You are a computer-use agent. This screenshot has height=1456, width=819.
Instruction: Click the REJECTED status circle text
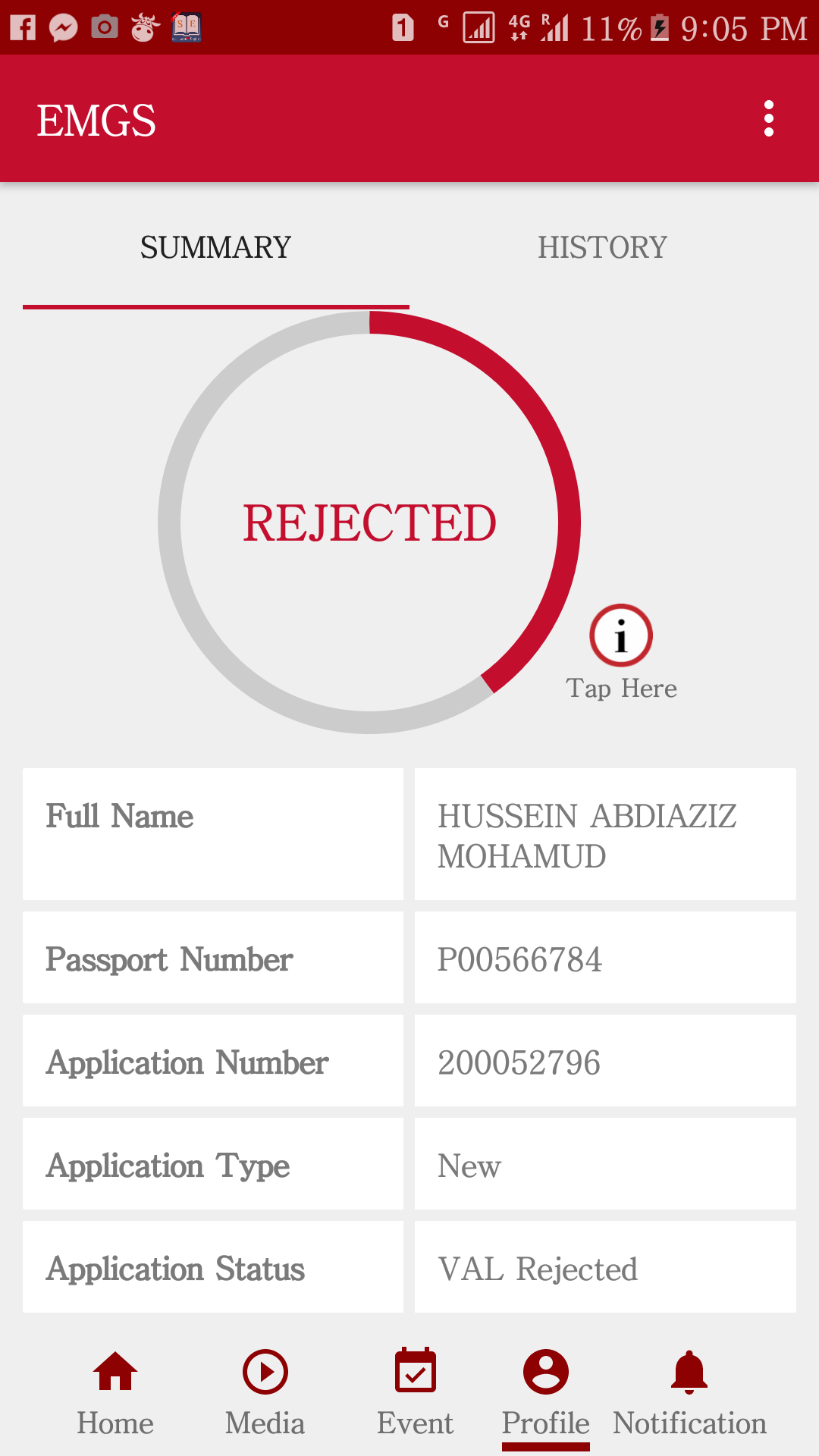pyautogui.click(x=369, y=522)
